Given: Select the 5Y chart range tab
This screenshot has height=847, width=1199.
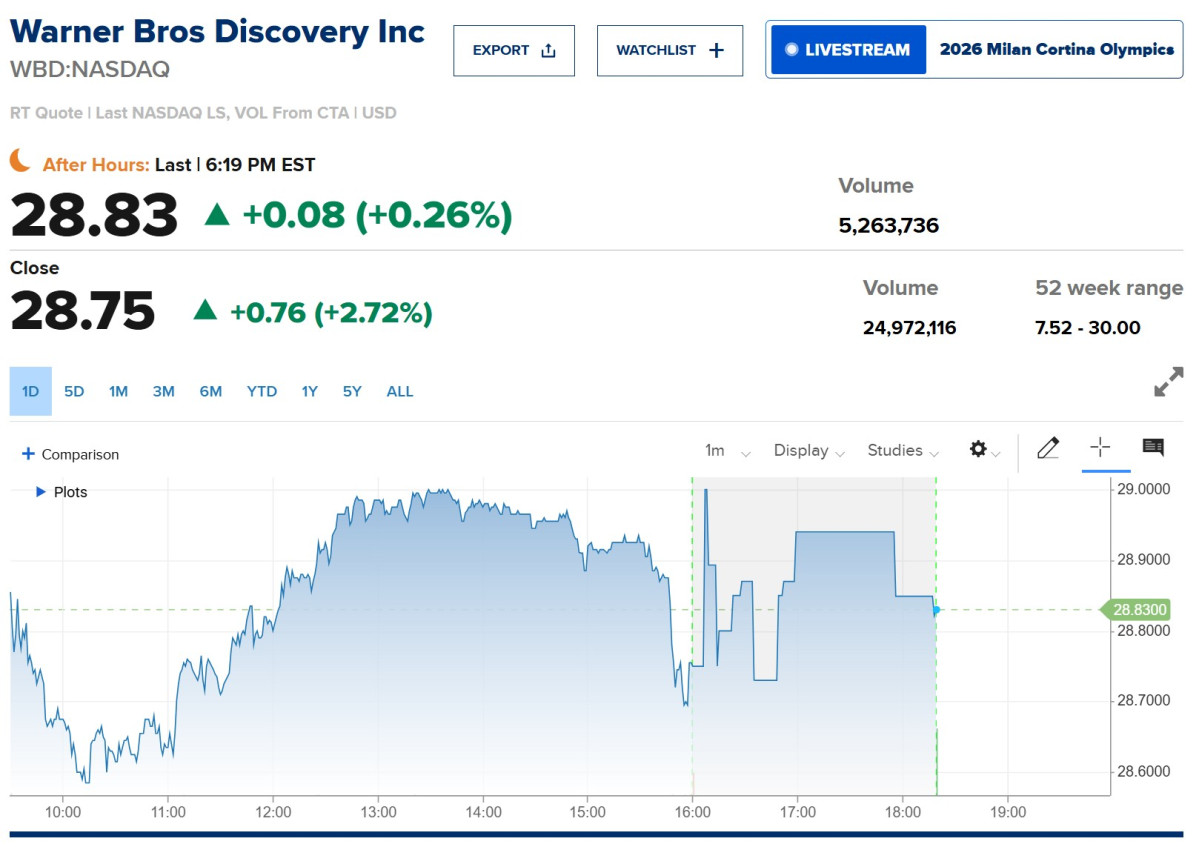Looking at the screenshot, I should pyautogui.click(x=352, y=391).
